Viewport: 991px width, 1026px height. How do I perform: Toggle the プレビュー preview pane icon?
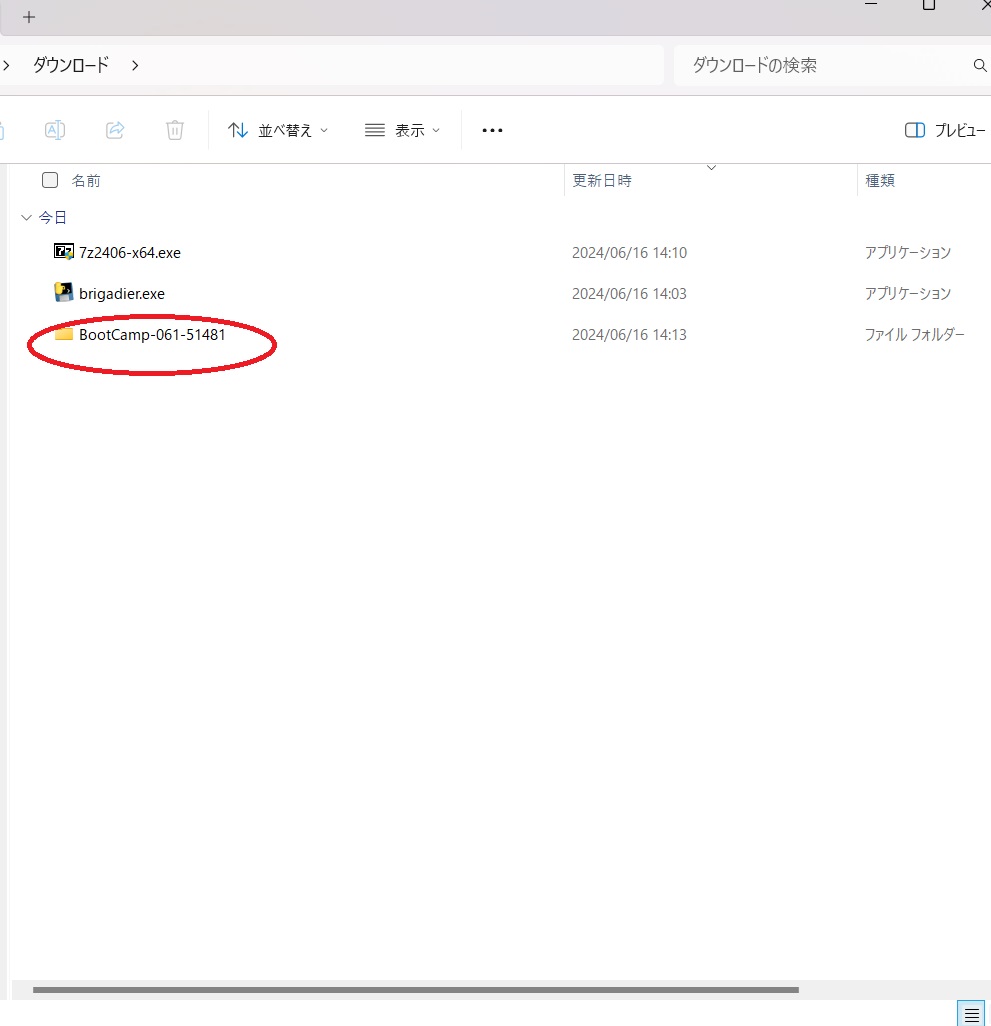point(915,130)
